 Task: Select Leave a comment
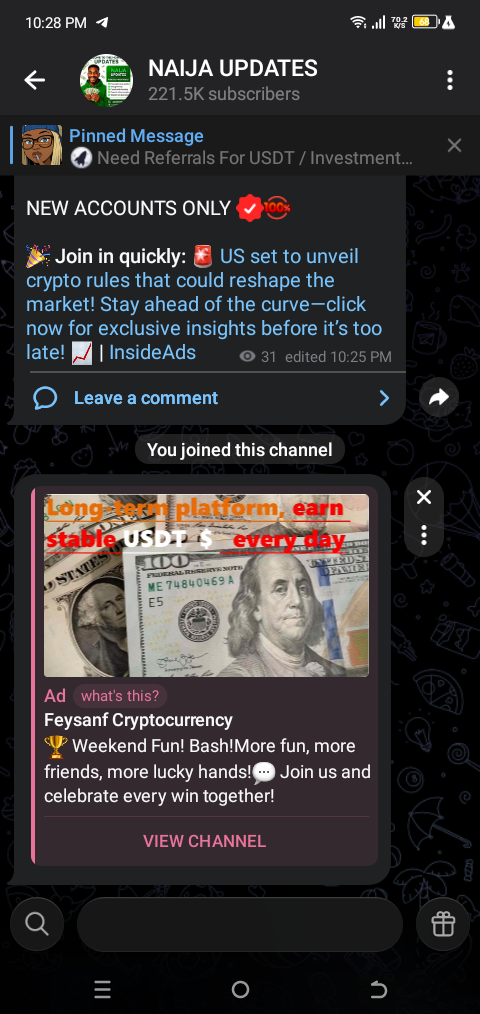click(146, 398)
